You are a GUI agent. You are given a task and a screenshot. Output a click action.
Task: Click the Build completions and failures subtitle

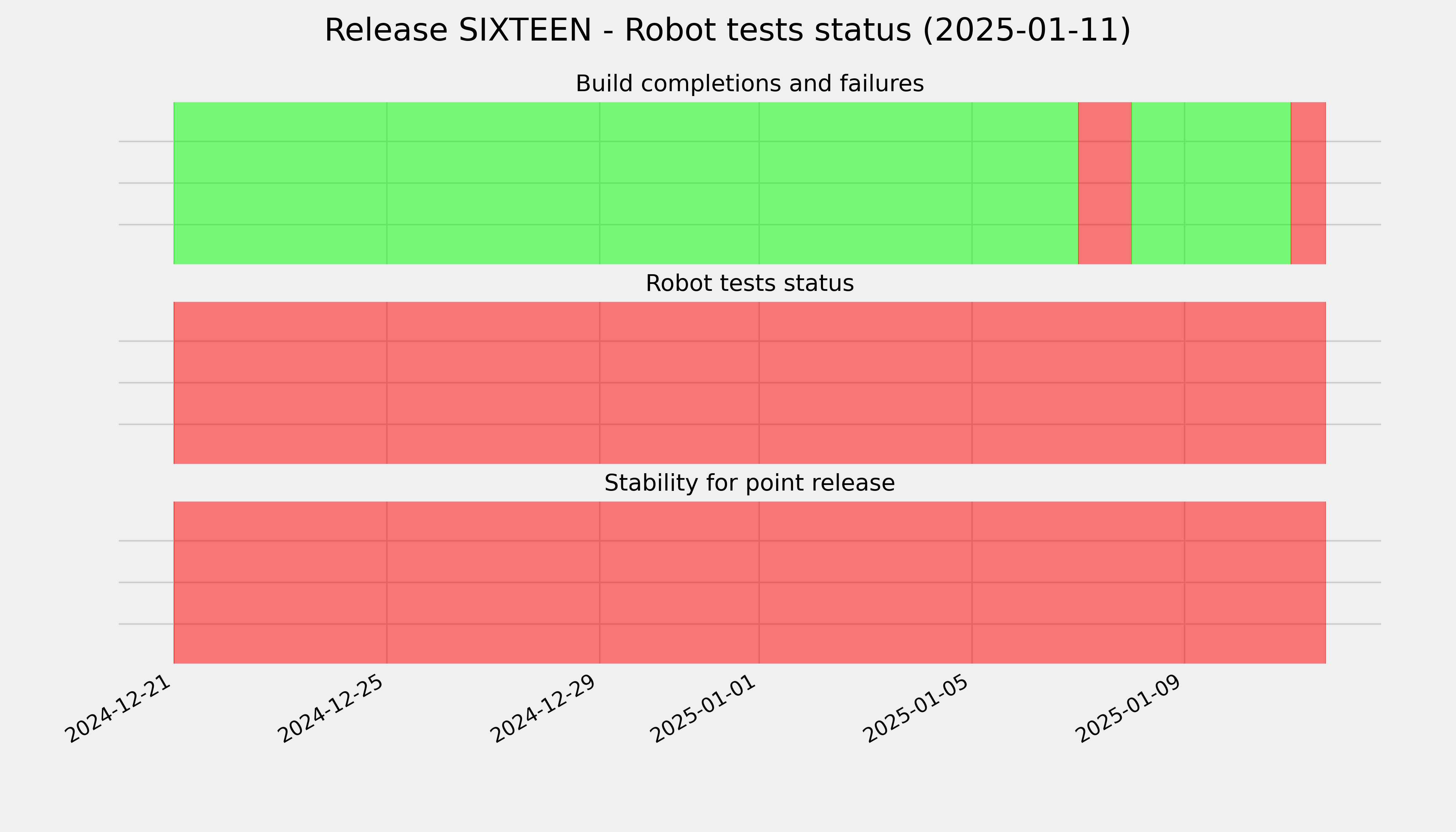[750, 84]
